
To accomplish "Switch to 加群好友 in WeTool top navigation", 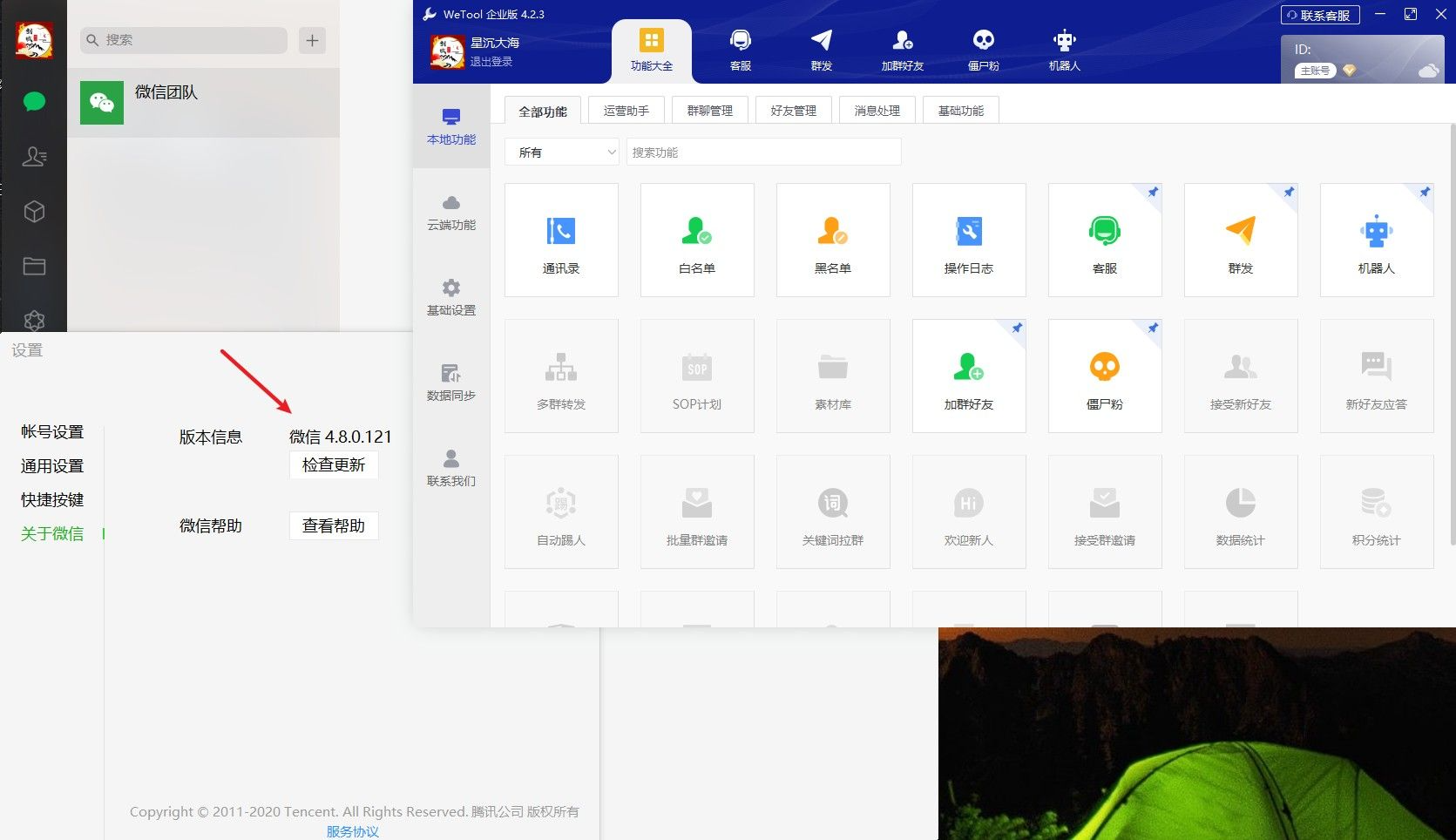I will (903, 51).
